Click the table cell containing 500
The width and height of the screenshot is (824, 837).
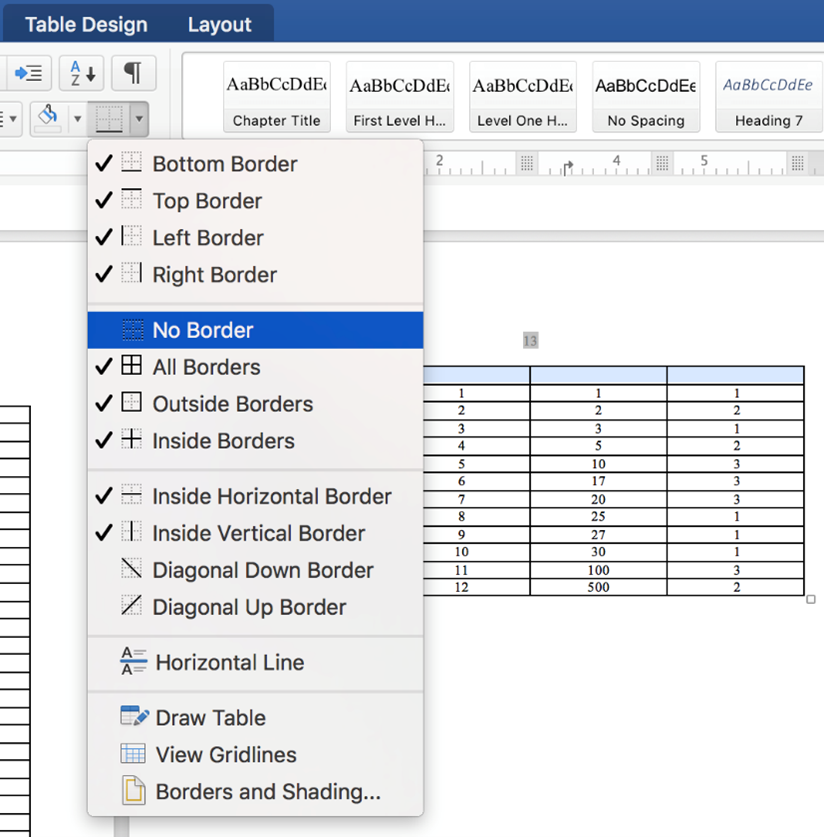(x=598, y=587)
